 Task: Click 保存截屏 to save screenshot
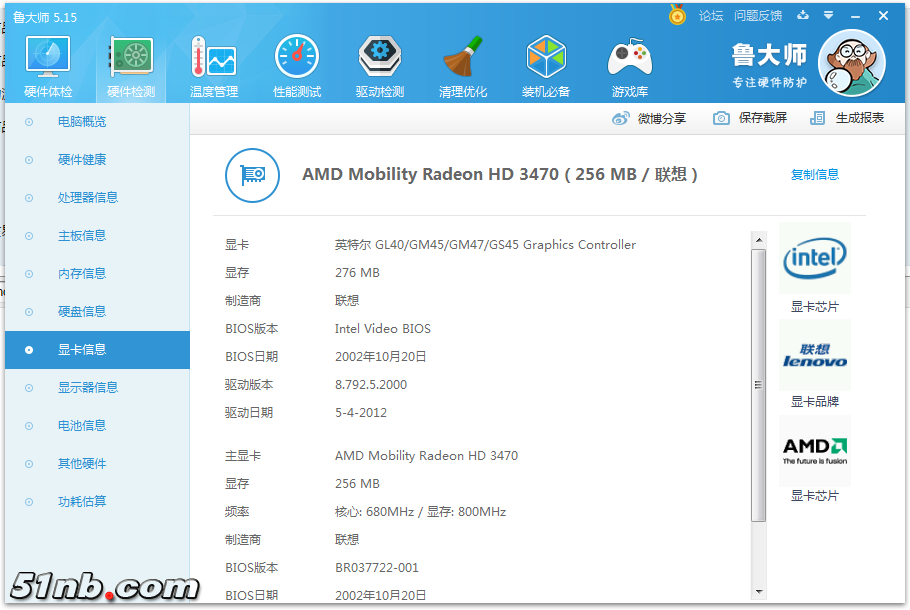(750, 118)
